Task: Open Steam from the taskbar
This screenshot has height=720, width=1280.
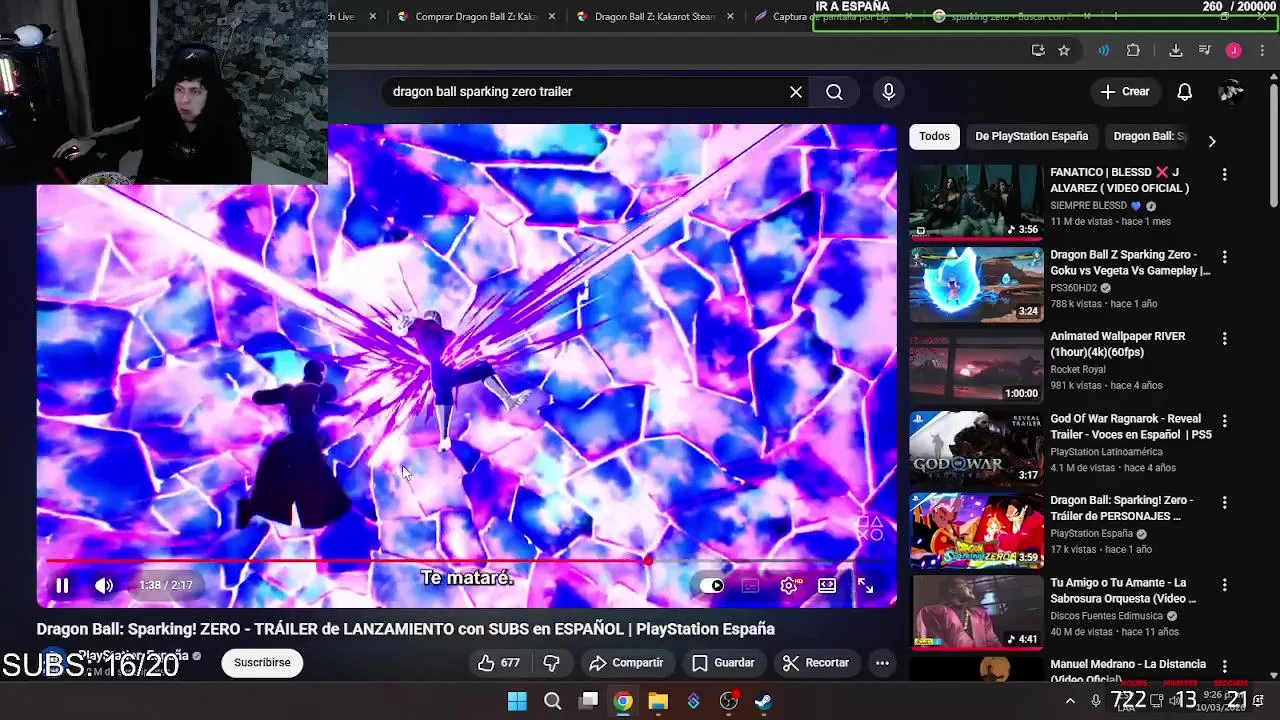Action: pyautogui.click(x=764, y=701)
